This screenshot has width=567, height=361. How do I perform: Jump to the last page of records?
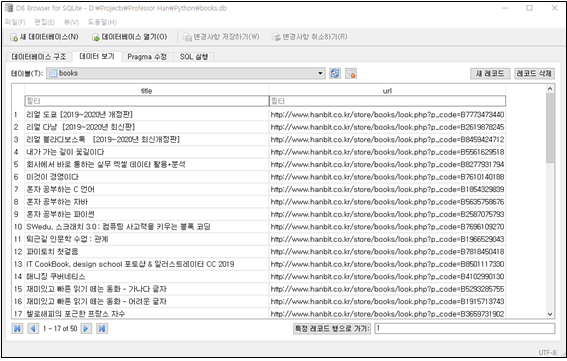[x=102, y=328]
